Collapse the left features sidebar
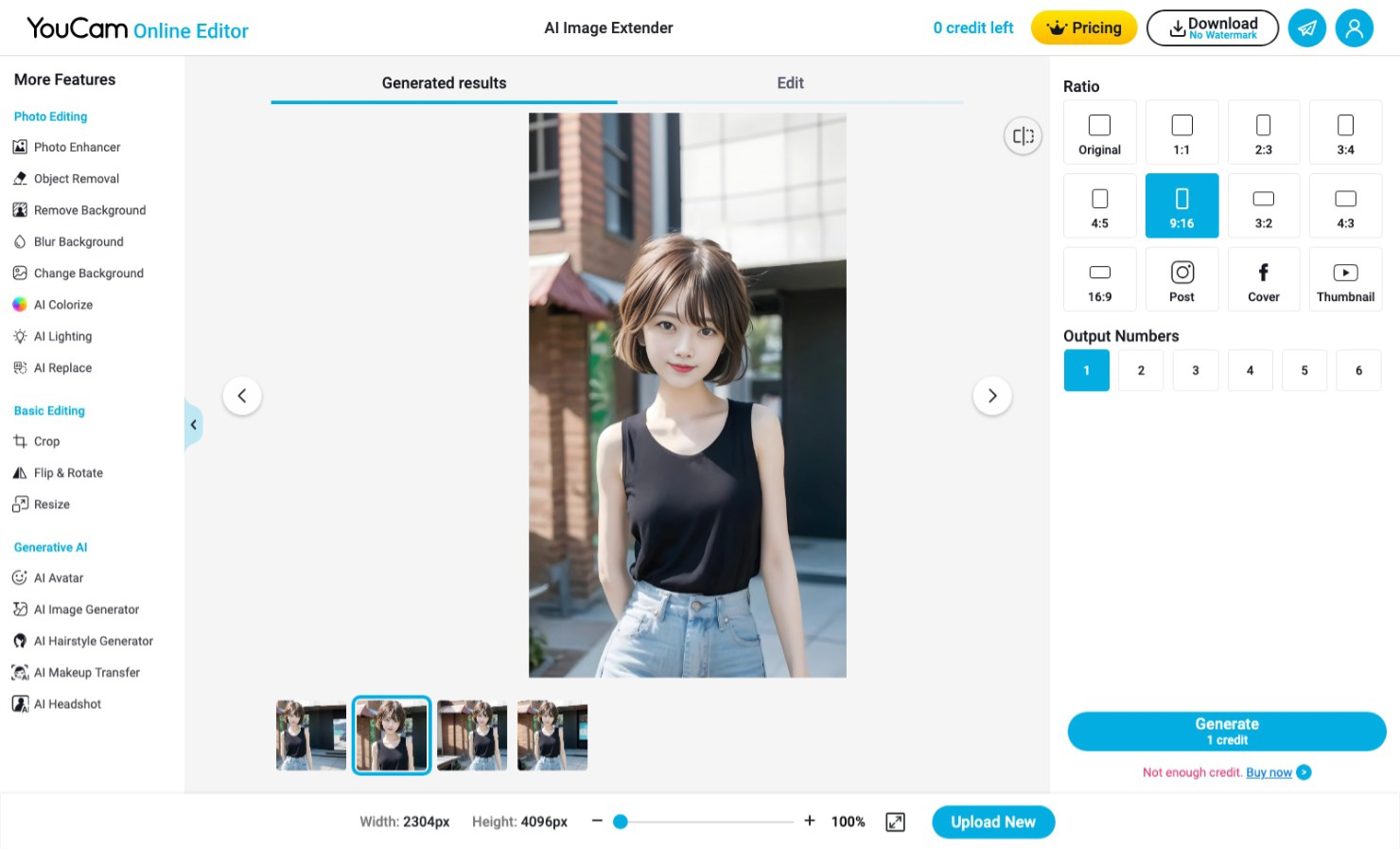This screenshot has width=1400, height=849. coord(193,424)
